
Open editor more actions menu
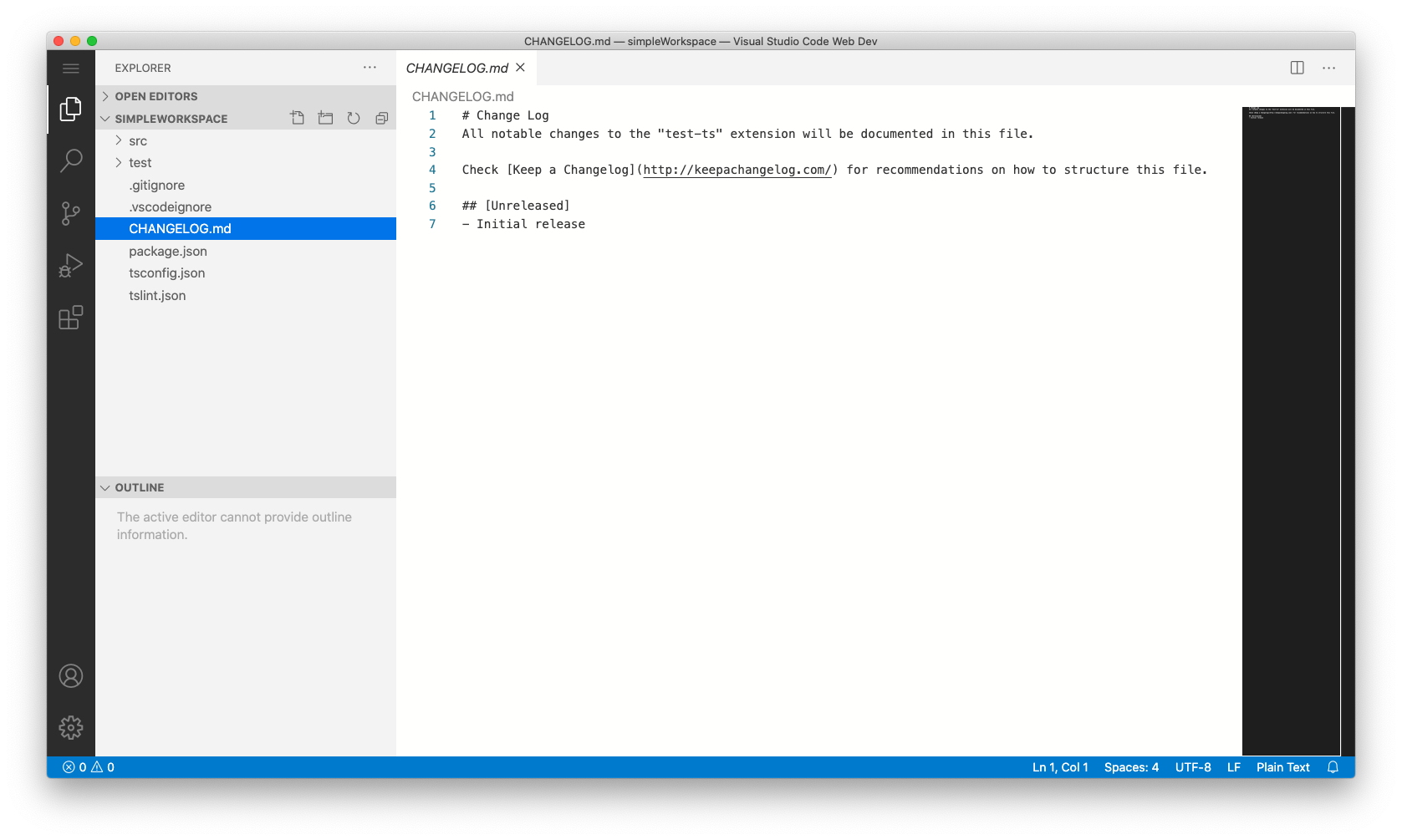[x=1328, y=68]
